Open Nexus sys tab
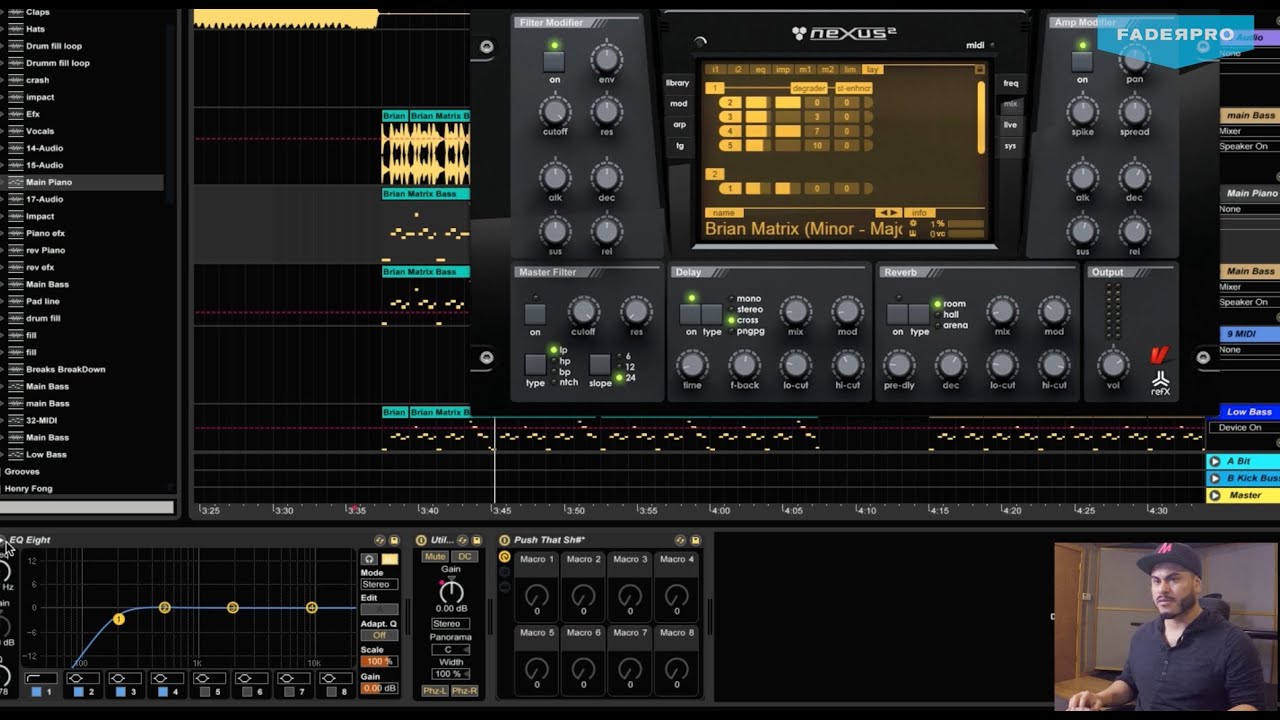Screen dimensions: 1280x720 (x=1010, y=146)
